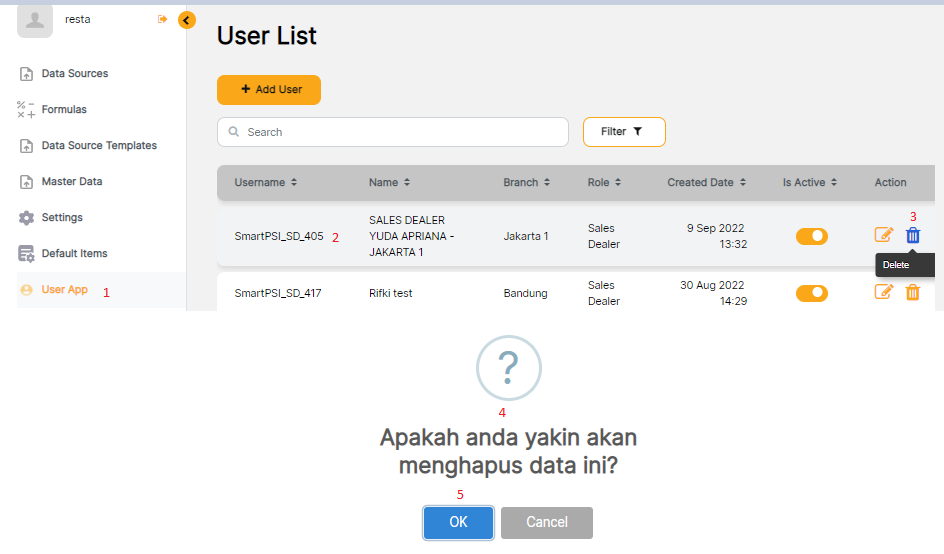Screen dimensions: 944x554
Task: Click the Cancel button in dialog
Action: pos(546,522)
